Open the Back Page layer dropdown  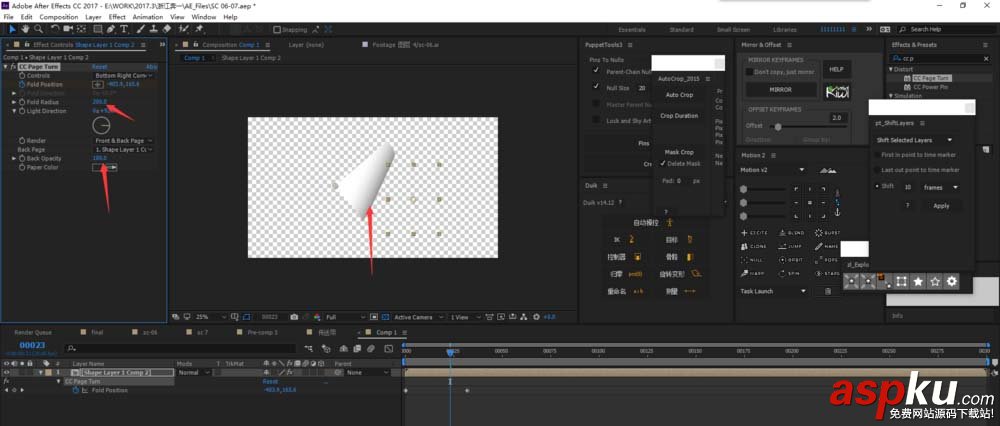click(124, 149)
